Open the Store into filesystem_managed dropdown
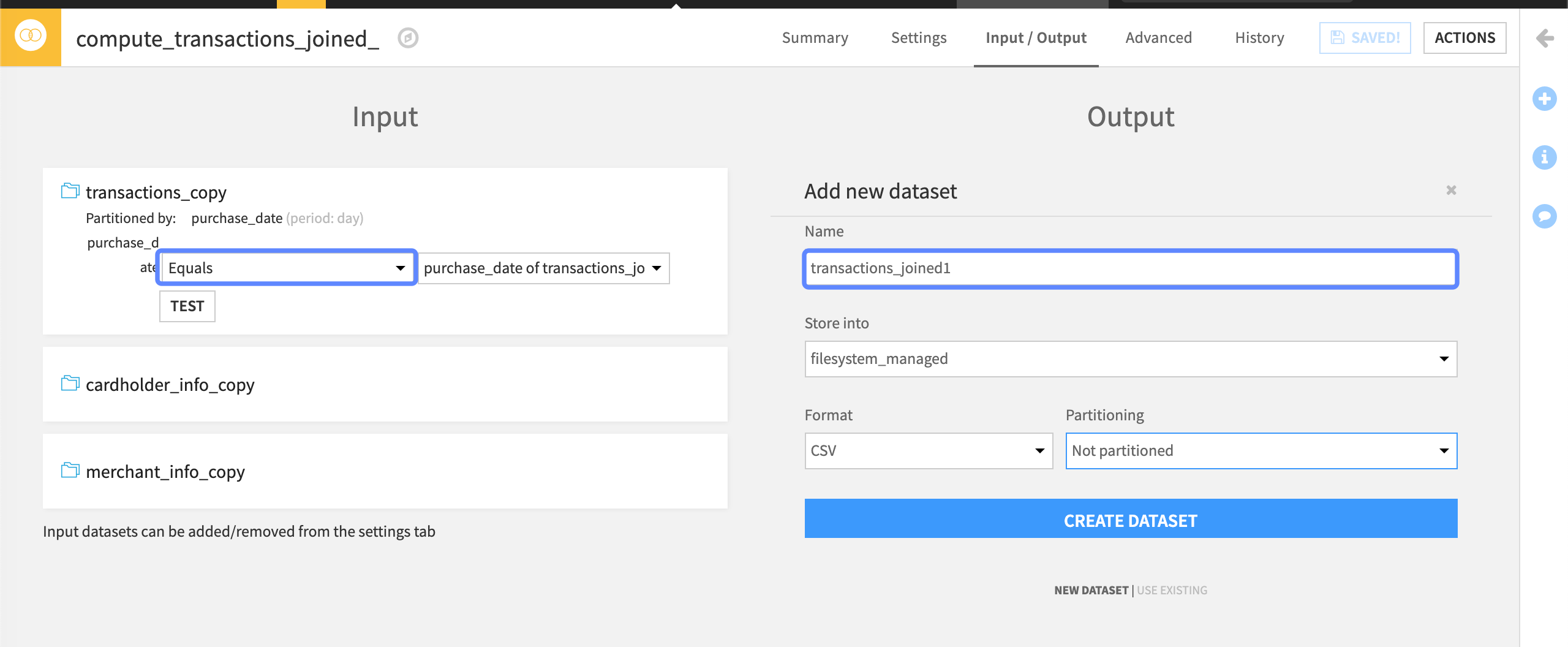 click(1130, 359)
